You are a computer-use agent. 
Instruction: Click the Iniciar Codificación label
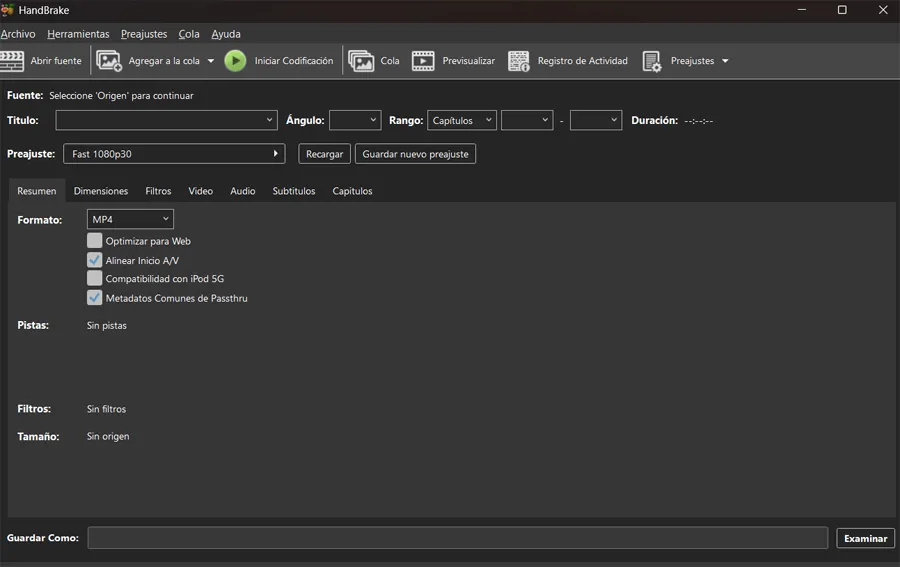pyautogui.click(x=294, y=61)
